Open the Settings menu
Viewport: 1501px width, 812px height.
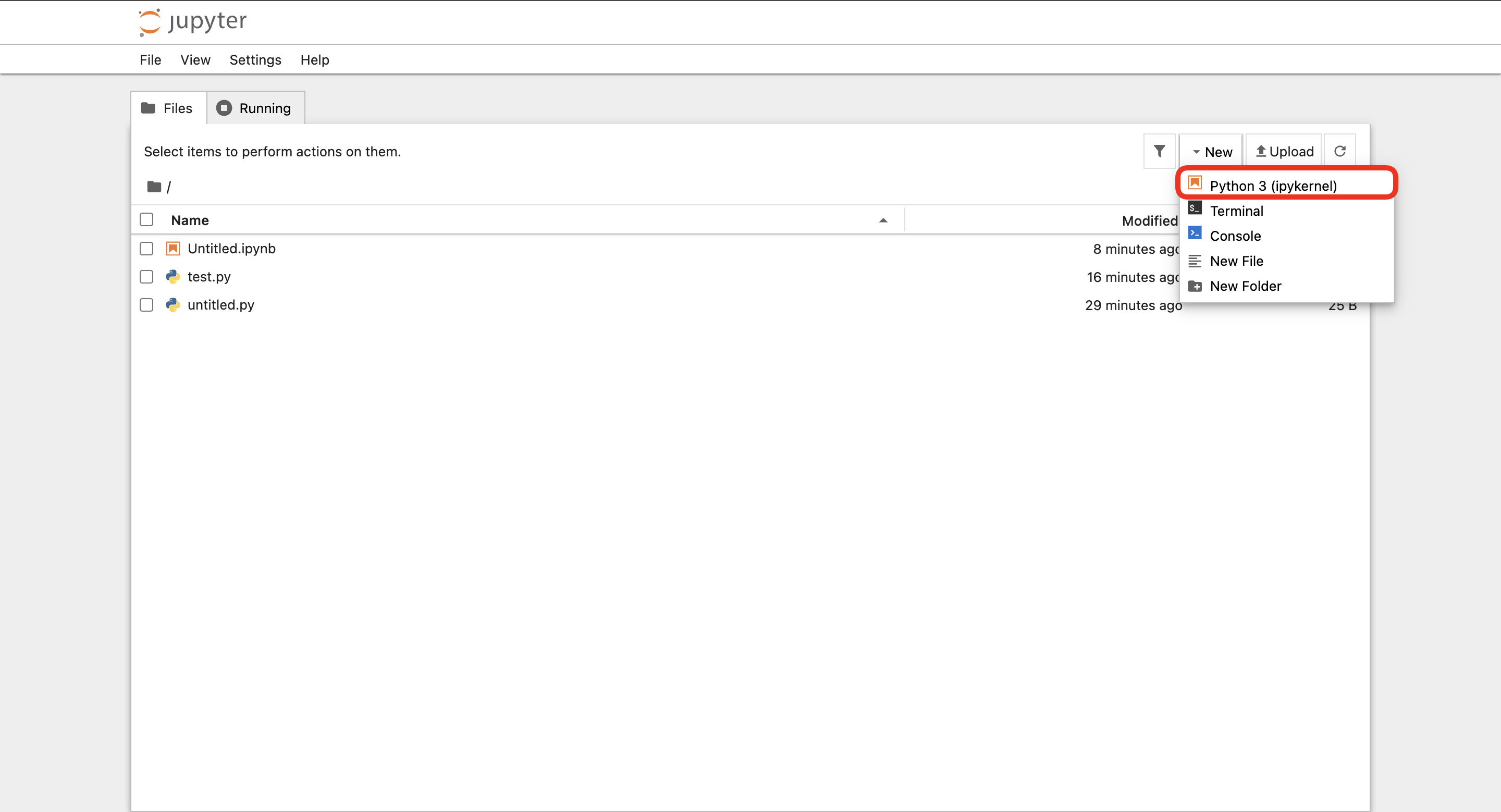coord(255,60)
